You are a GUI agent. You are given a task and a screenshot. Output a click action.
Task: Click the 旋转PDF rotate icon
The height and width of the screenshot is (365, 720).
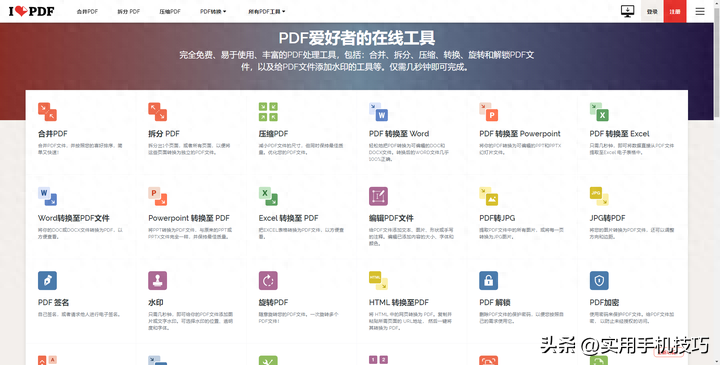pyautogui.click(x=268, y=281)
